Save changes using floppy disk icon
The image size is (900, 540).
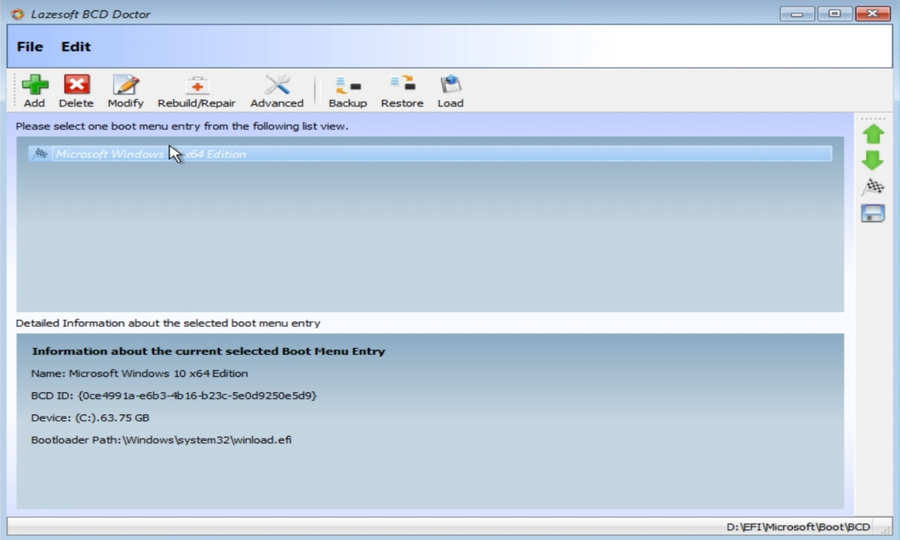pos(873,213)
